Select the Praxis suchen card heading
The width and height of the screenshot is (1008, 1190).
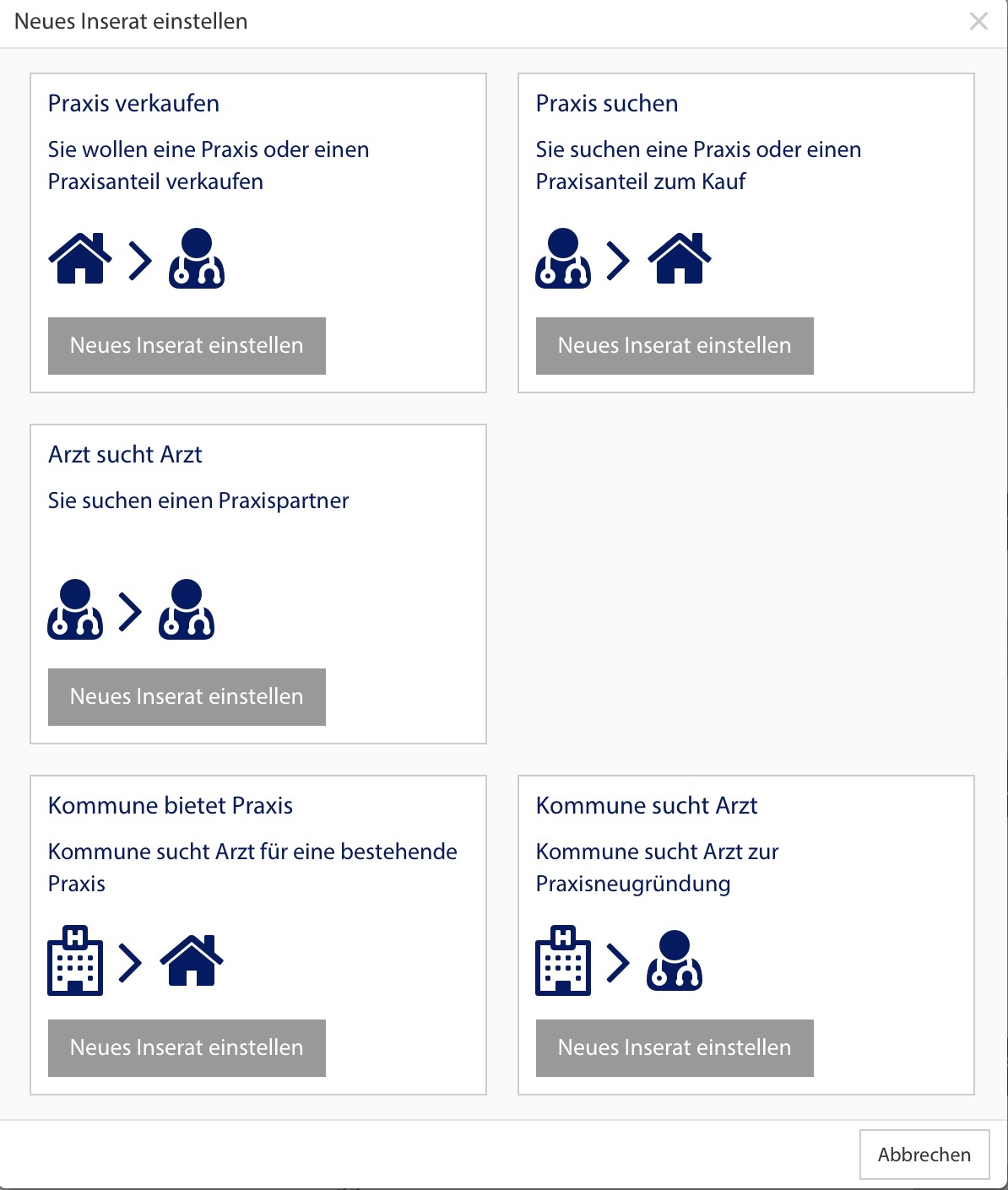(607, 104)
